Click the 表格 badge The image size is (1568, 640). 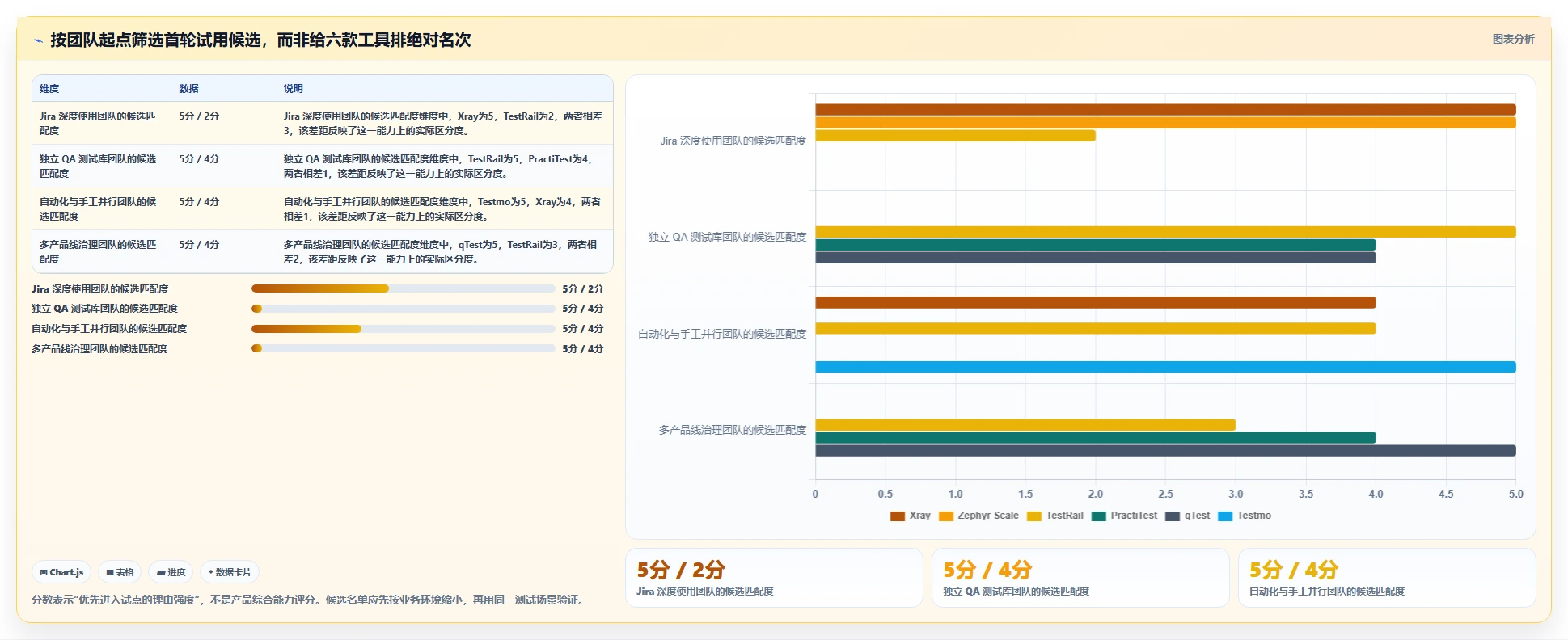tap(120, 572)
